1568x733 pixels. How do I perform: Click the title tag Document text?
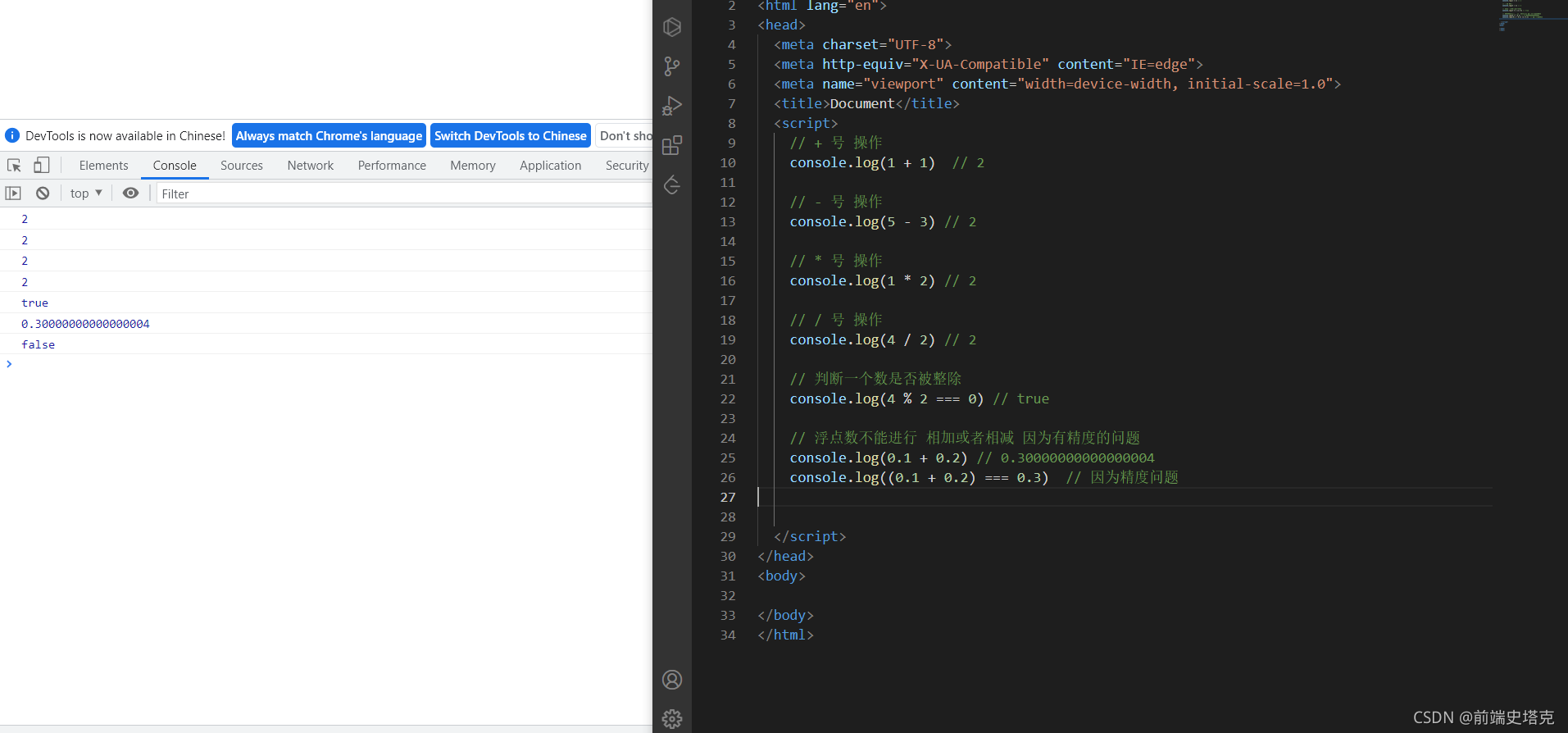tap(862, 103)
